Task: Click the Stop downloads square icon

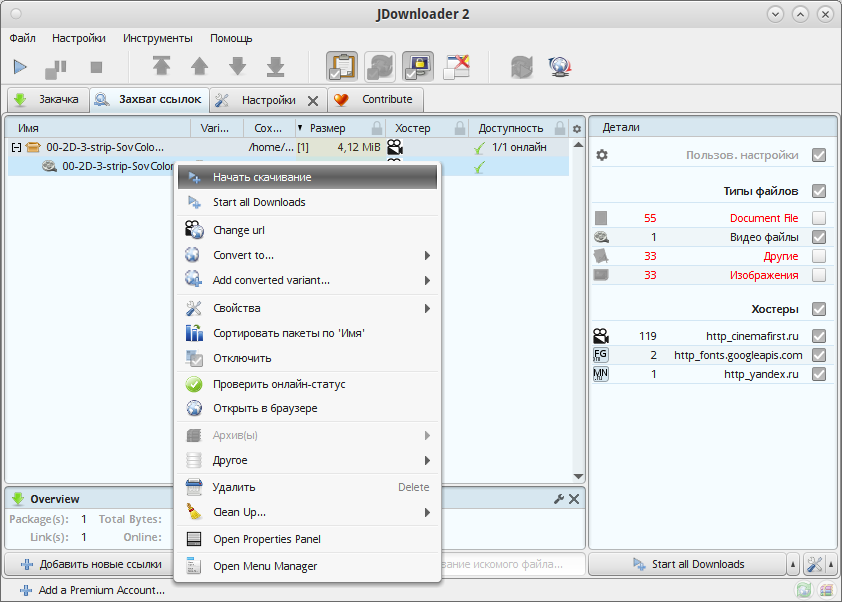Action: point(96,67)
